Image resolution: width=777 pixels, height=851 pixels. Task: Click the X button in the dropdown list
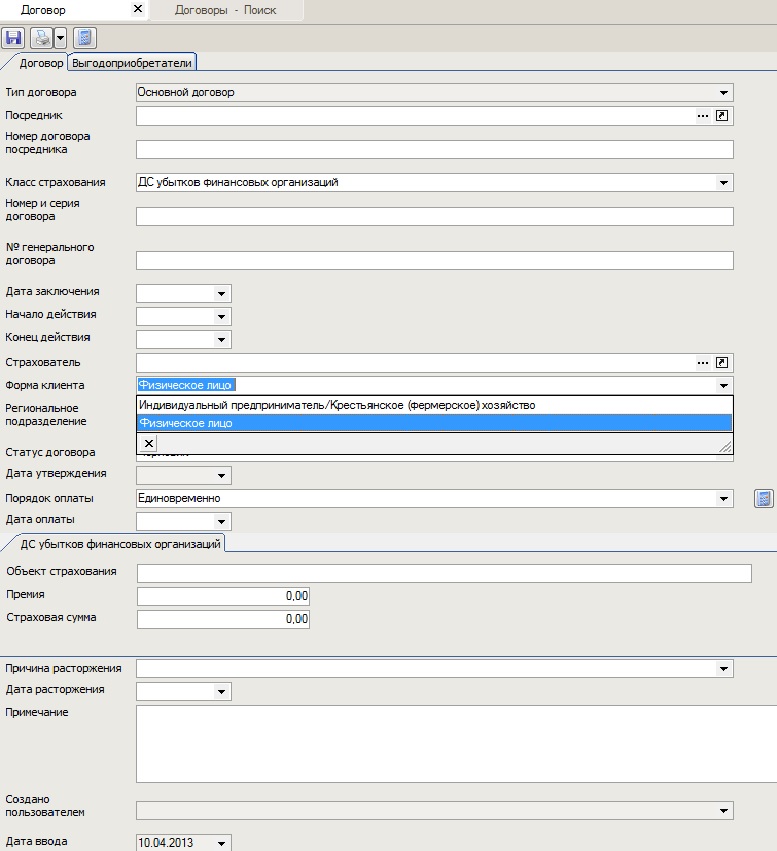[148, 443]
